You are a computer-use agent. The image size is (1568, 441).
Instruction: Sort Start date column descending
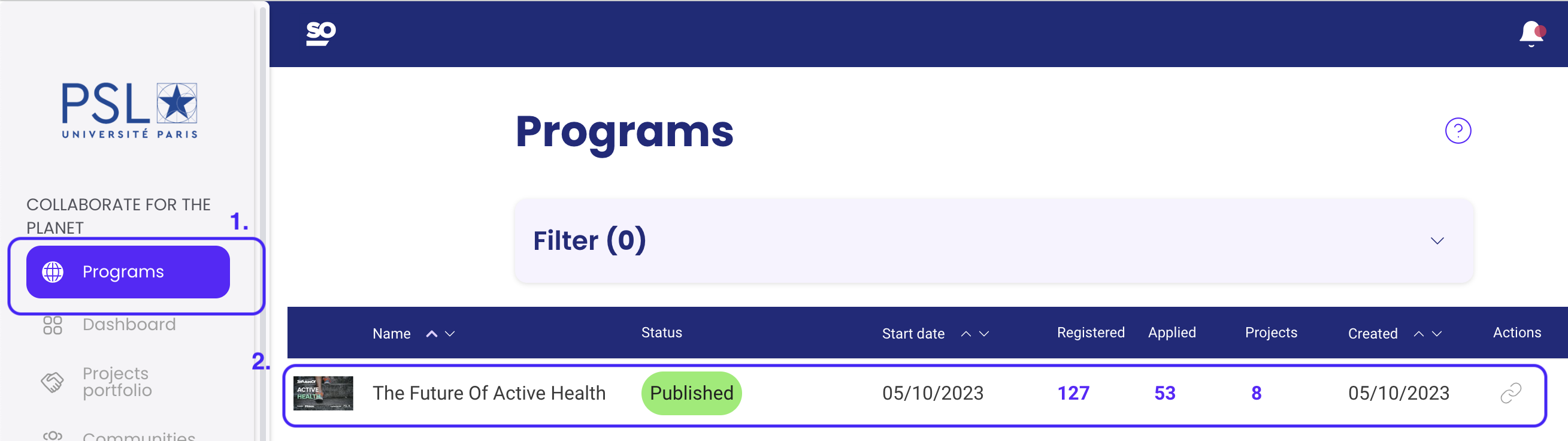(984, 334)
